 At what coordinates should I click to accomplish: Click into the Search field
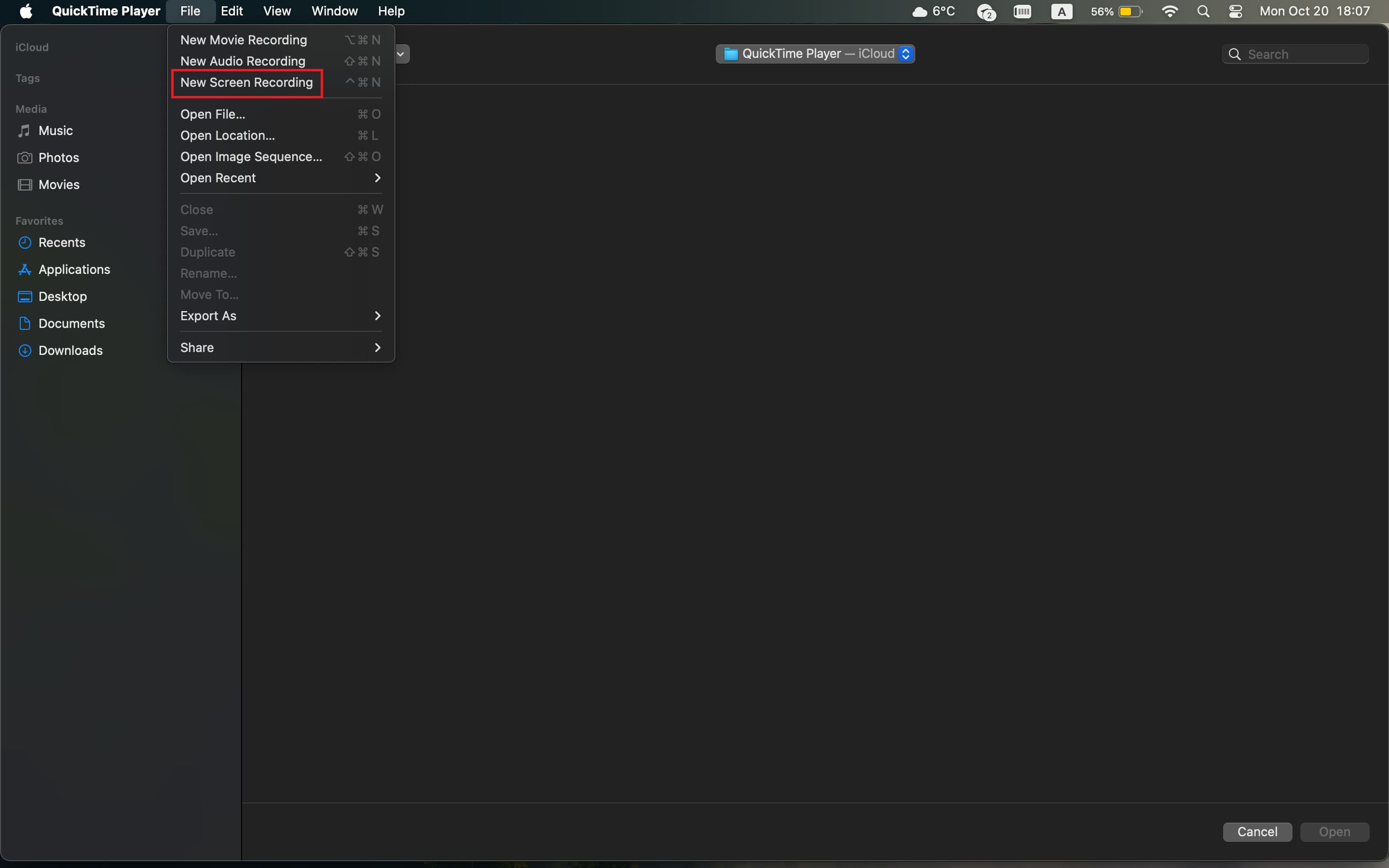(x=1303, y=54)
